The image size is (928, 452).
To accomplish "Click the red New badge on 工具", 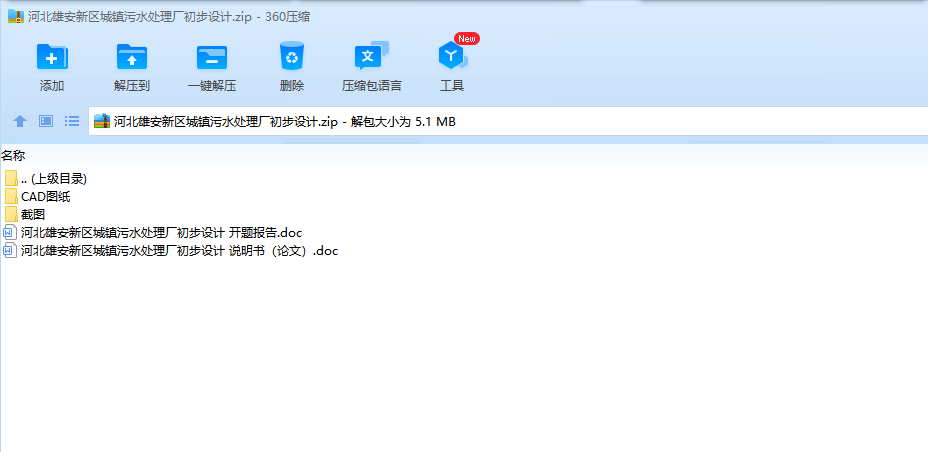I will coord(467,38).
